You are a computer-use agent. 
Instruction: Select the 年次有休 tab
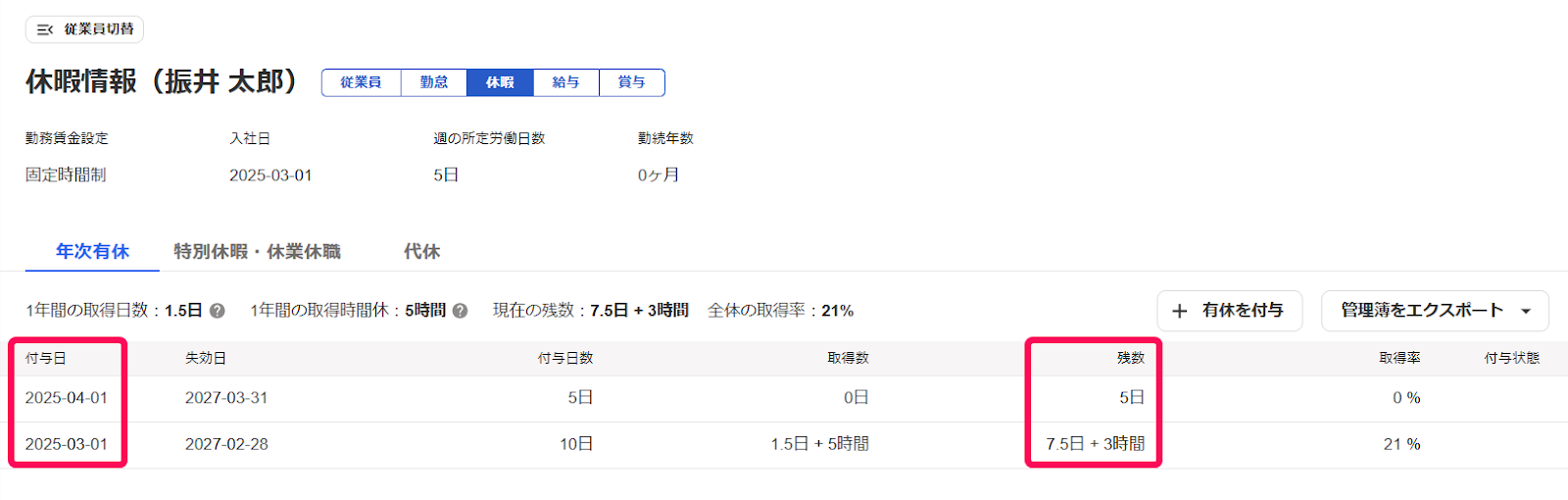[92, 252]
